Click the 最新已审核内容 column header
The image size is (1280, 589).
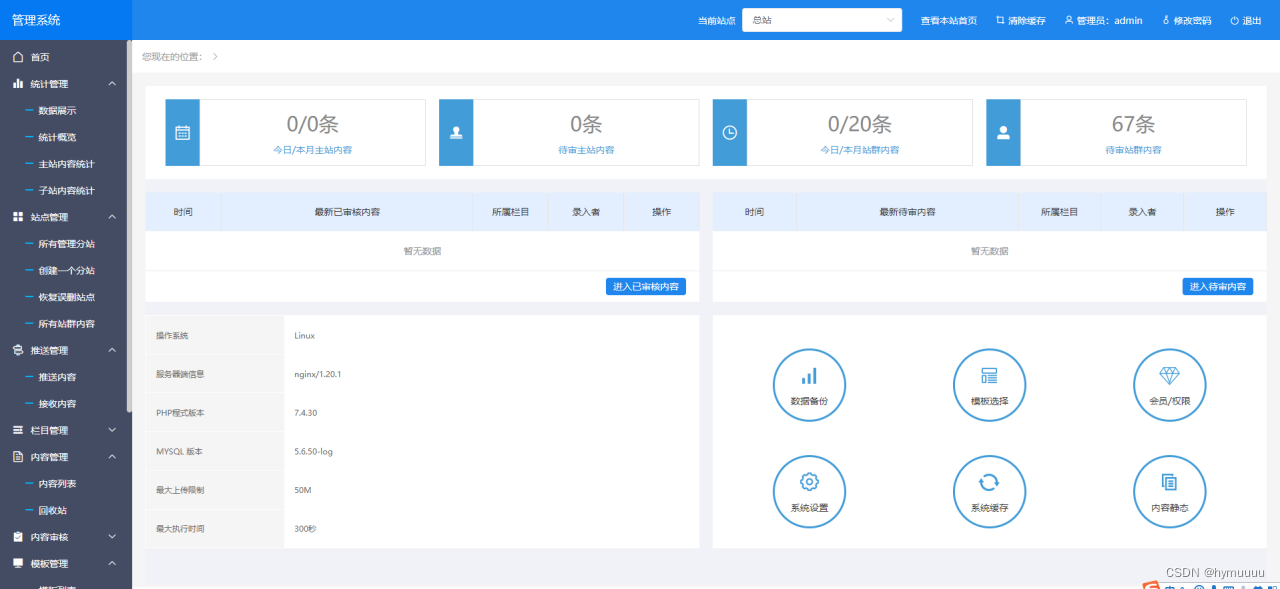point(347,212)
